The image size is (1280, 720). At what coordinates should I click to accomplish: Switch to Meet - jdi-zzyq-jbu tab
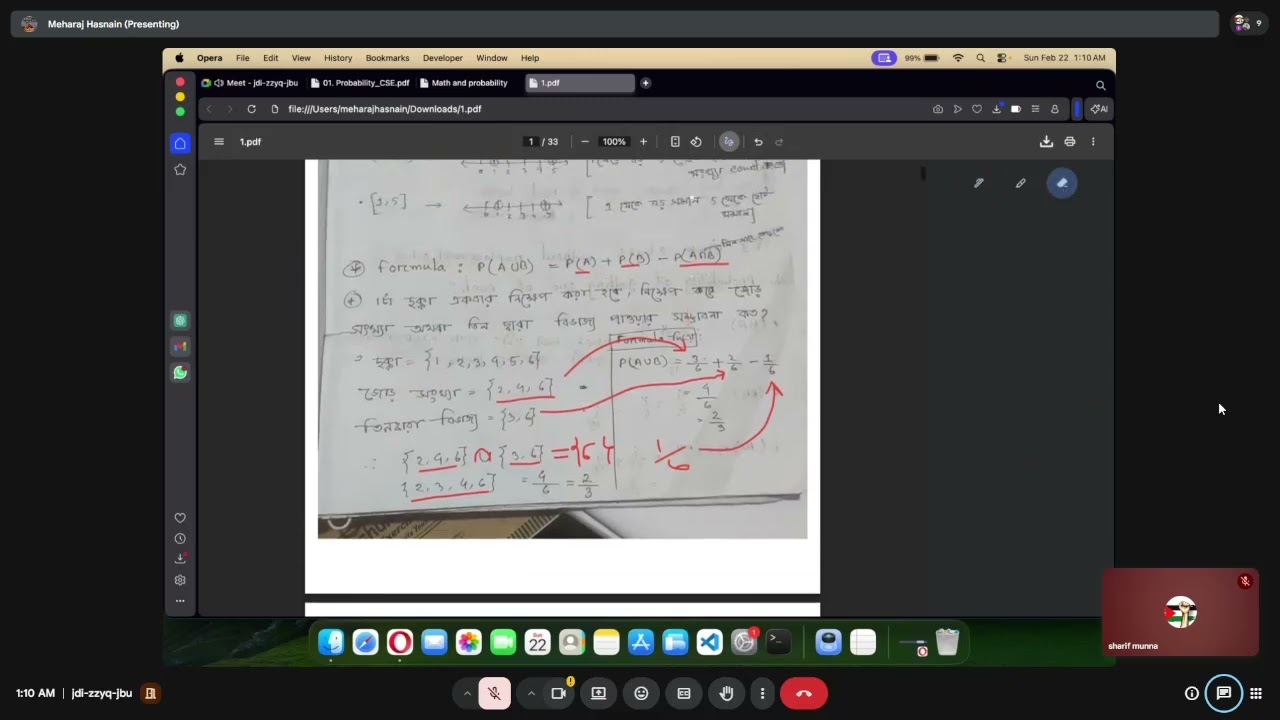(x=250, y=83)
